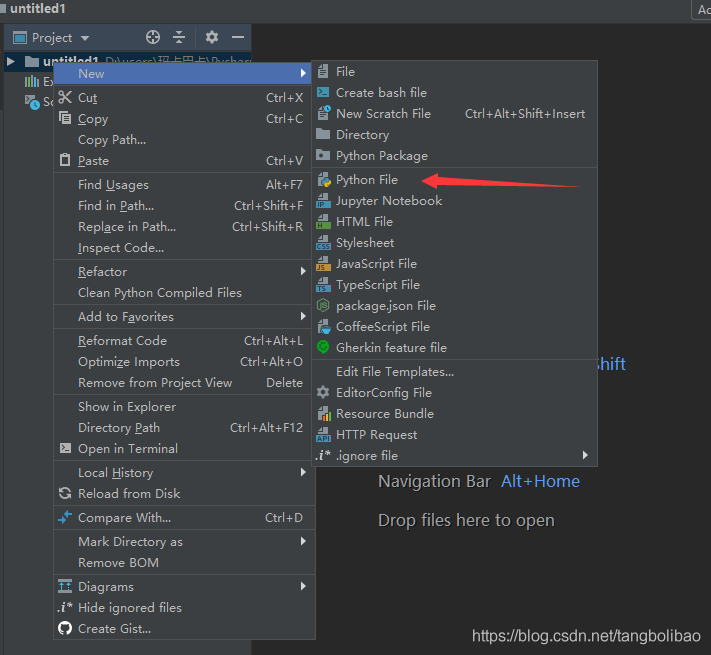Create a new Jupyter Notebook
This screenshot has width=711, height=655.
click(x=388, y=201)
